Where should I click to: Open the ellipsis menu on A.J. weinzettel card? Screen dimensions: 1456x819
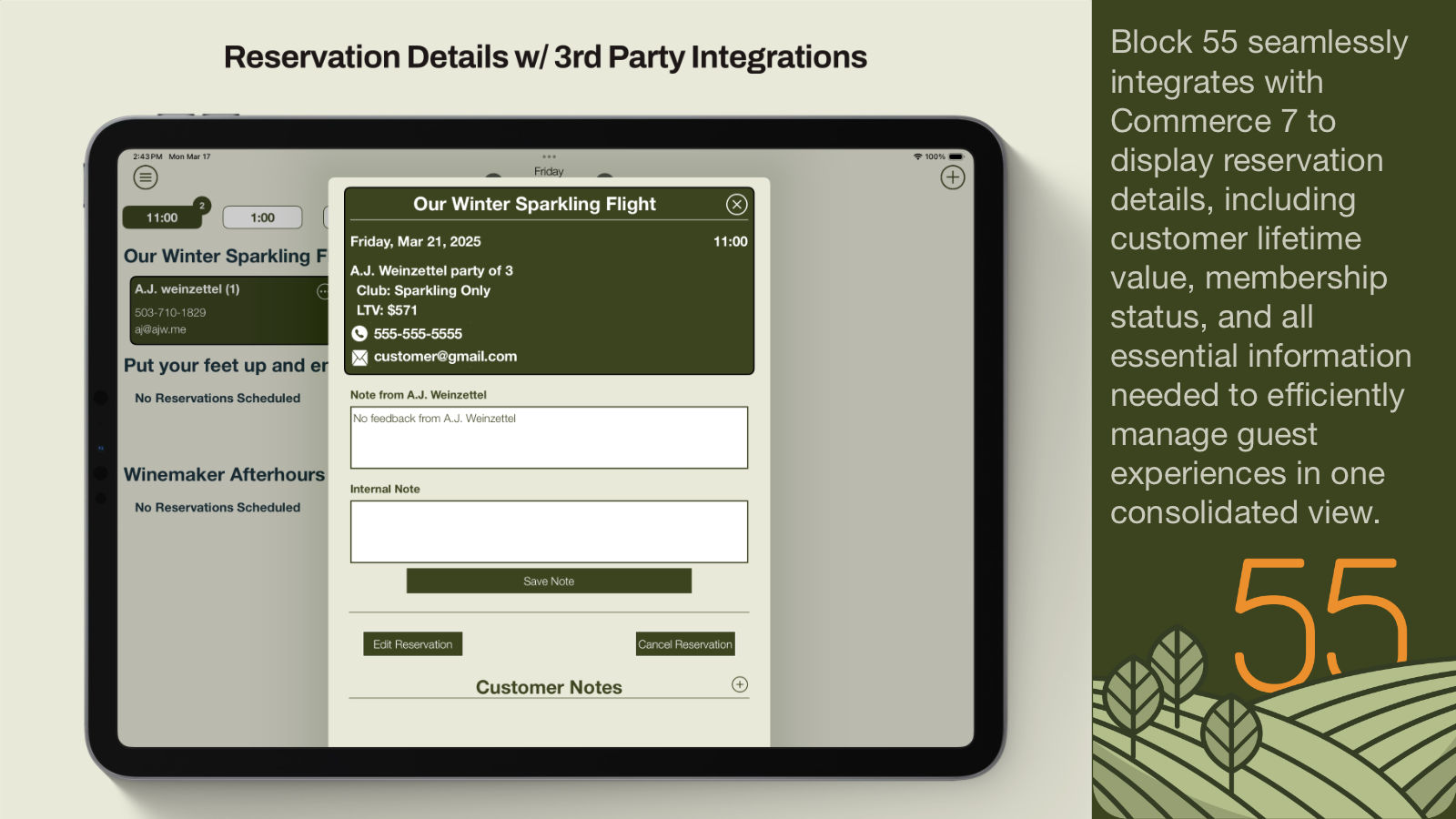[322, 290]
